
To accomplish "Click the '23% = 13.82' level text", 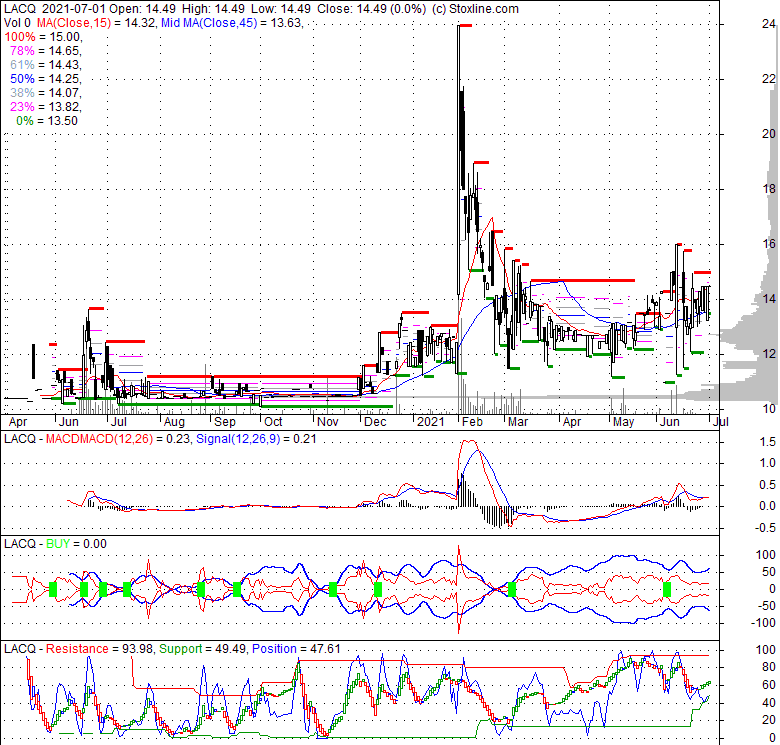I will [x=45, y=106].
